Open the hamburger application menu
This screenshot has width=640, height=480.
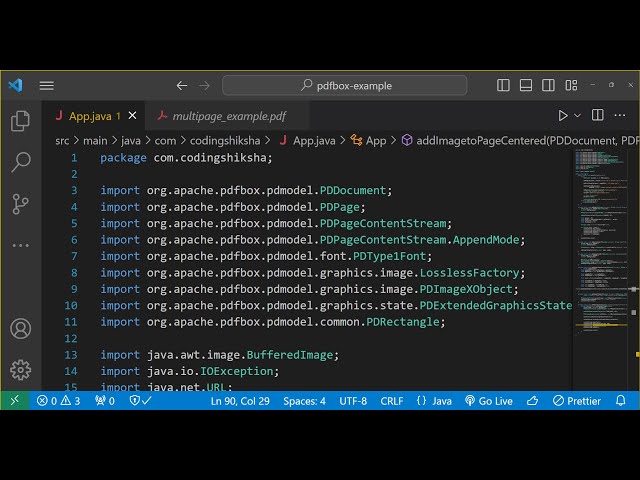(47, 86)
